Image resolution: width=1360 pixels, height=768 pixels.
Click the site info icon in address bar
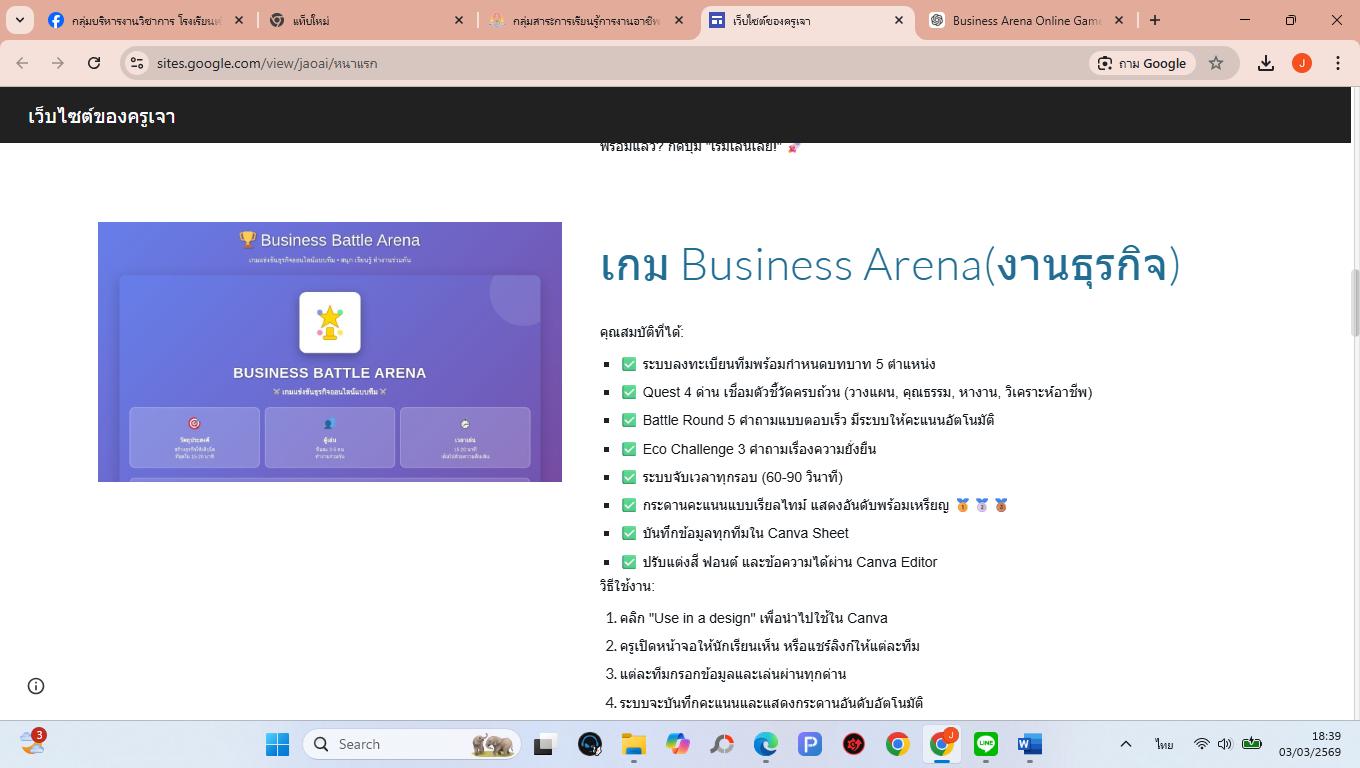click(138, 63)
